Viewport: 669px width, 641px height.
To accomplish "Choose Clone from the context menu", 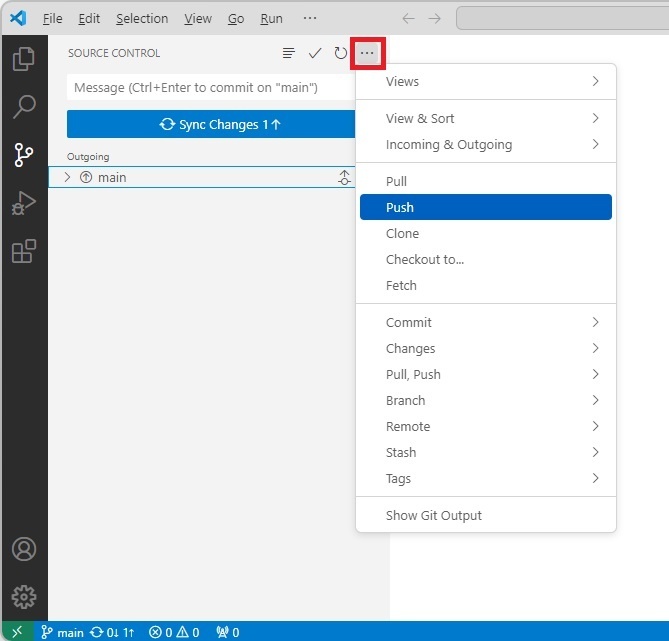I will coord(486,233).
